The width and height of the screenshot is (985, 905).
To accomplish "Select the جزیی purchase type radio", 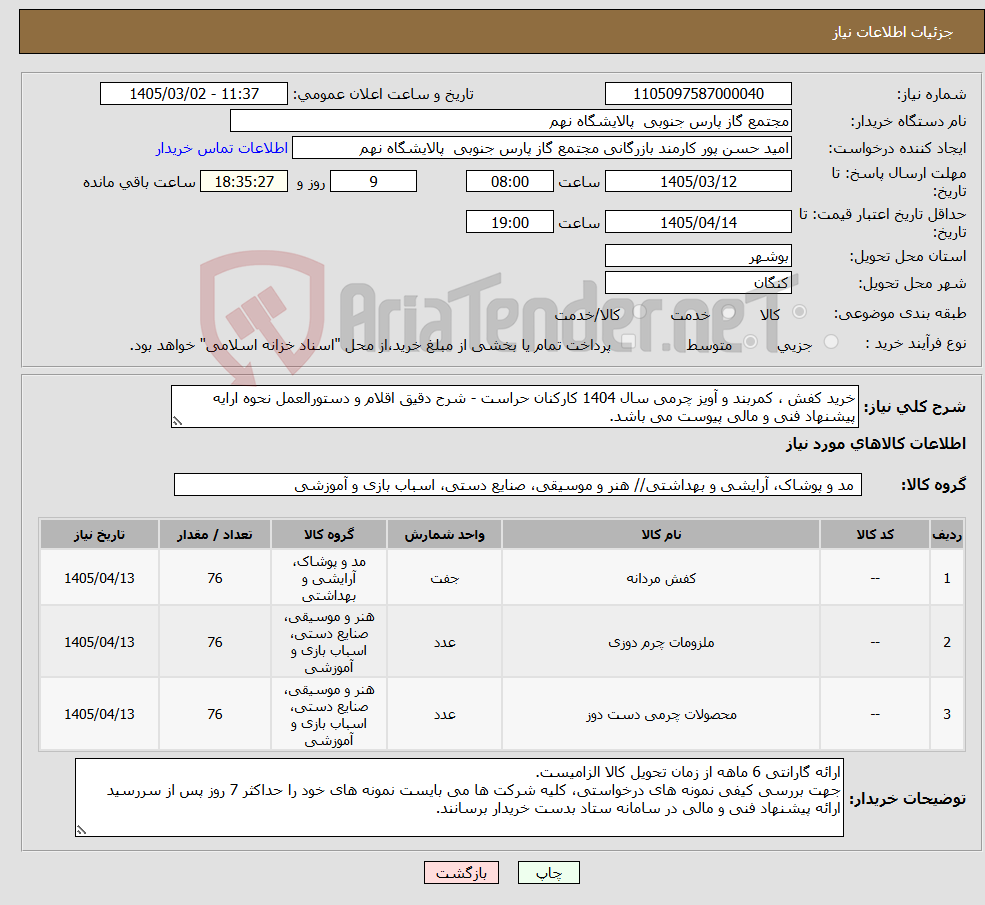I will click(831, 342).
